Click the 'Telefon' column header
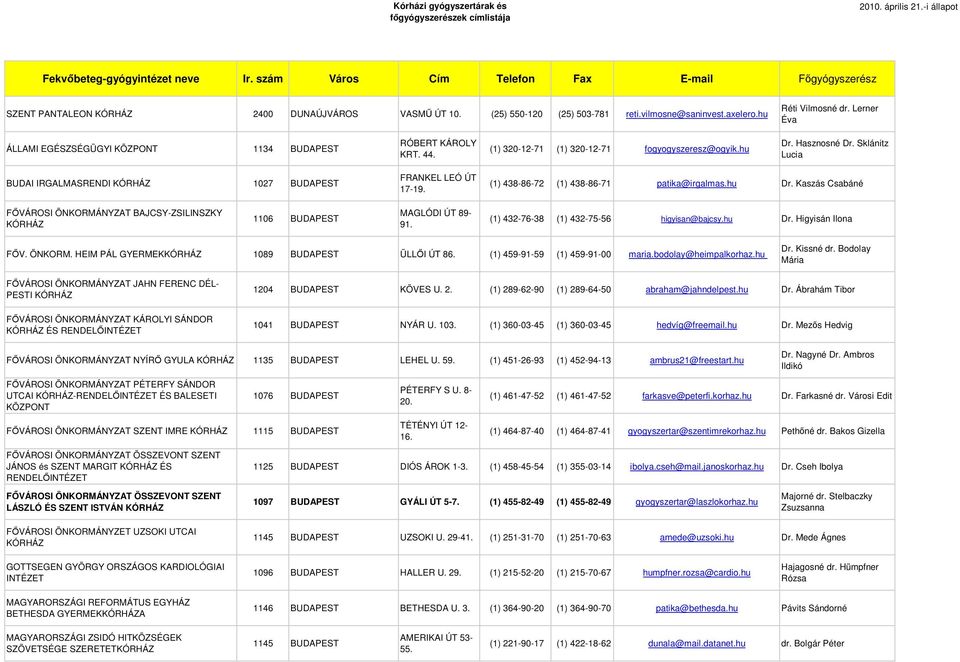Image resolution: width=960 pixels, height=662 pixels. click(x=516, y=78)
